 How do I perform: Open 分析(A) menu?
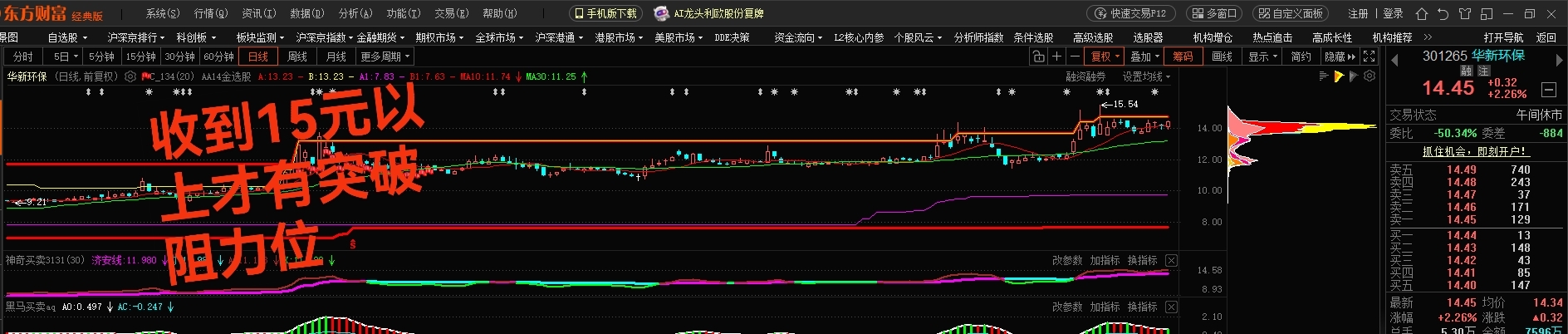pos(355,13)
